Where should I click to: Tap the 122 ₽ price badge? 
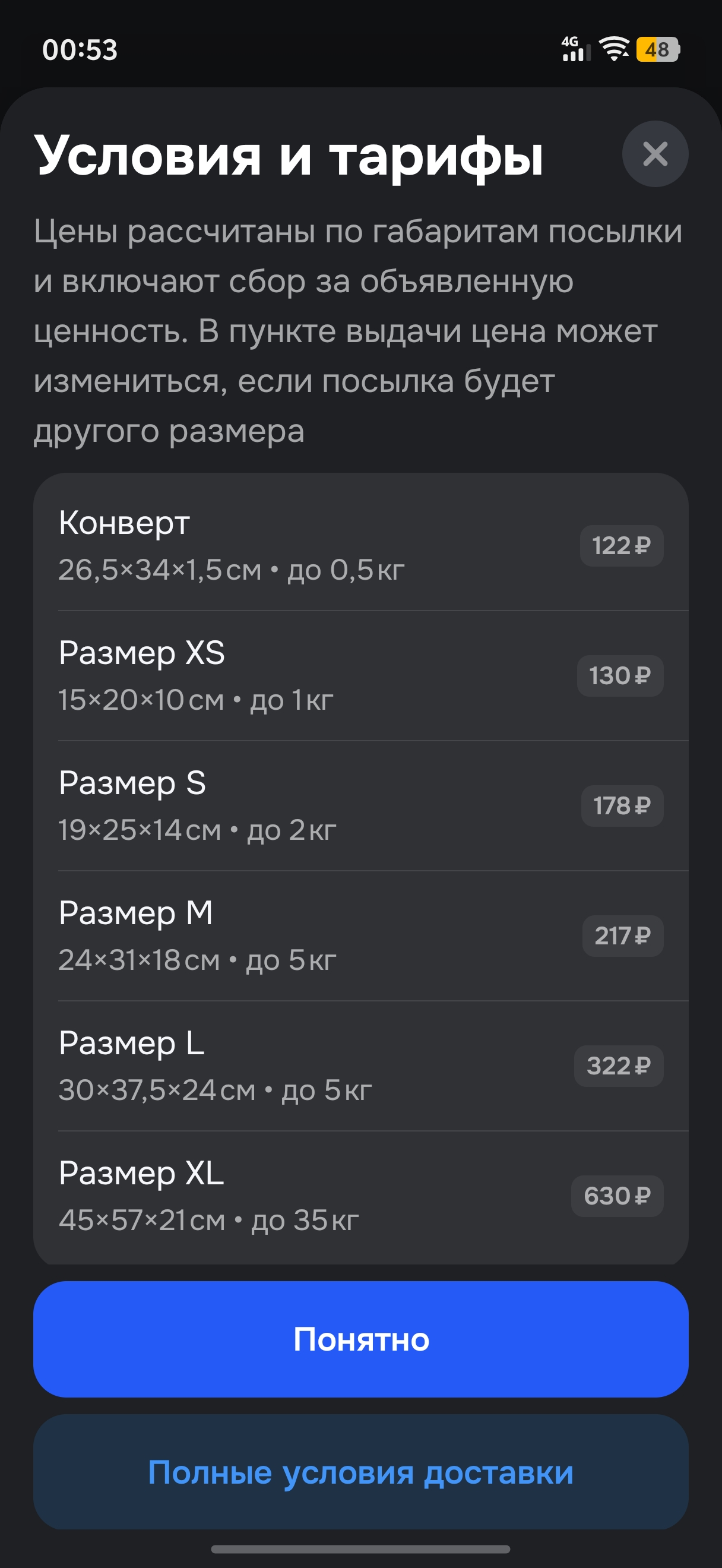click(621, 546)
